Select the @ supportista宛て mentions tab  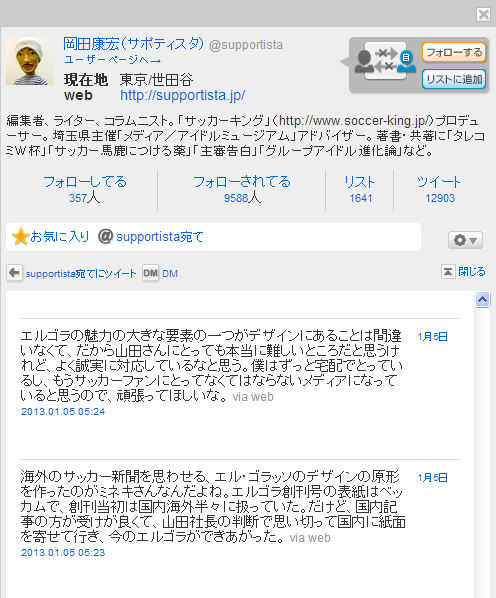[151, 237]
